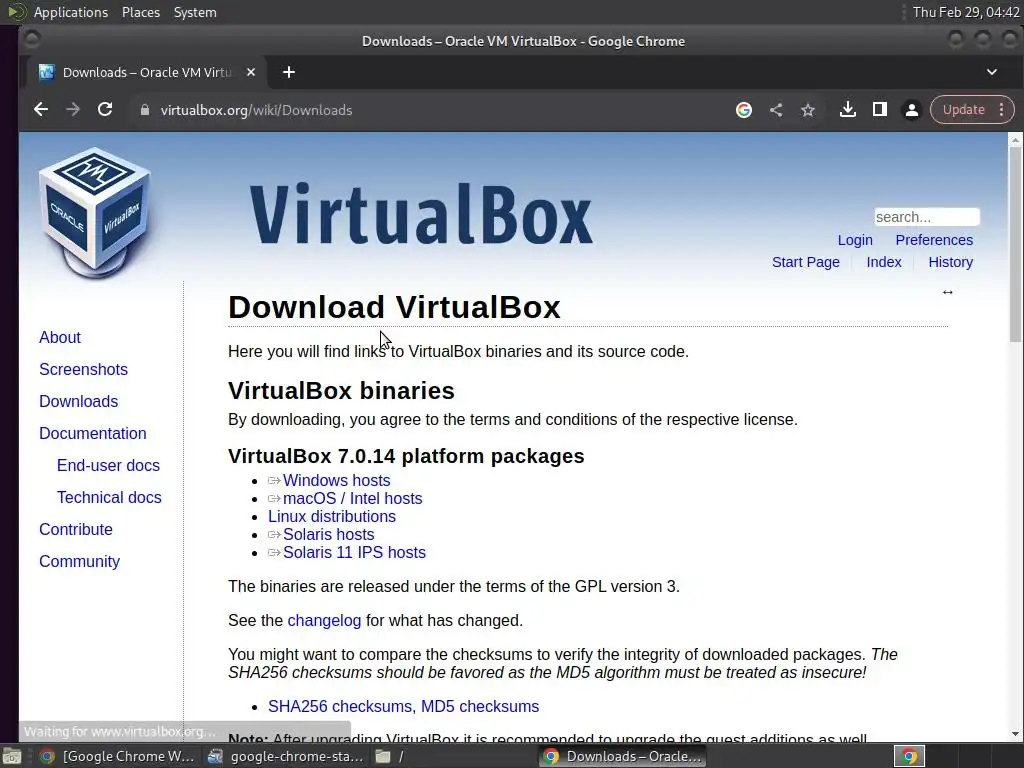Open the End-user docs sidebar link

(x=108, y=465)
